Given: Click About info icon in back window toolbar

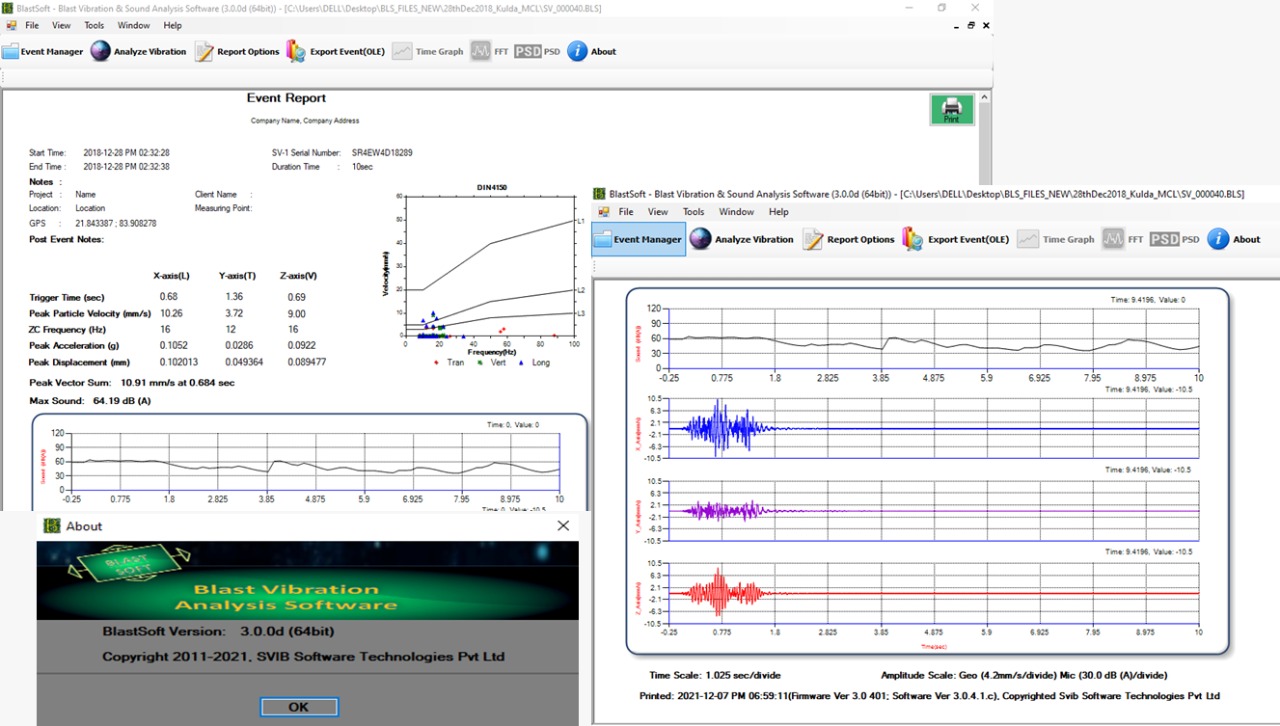Looking at the screenshot, I should pos(577,51).
